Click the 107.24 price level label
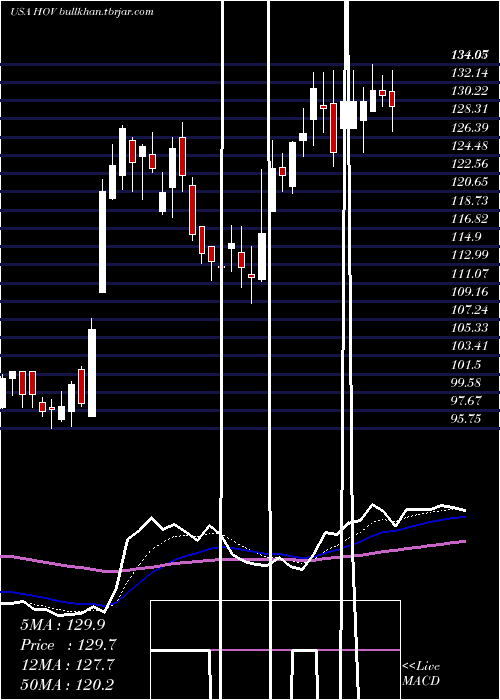This screenshot has height=700, width=500. pos(470,310)
